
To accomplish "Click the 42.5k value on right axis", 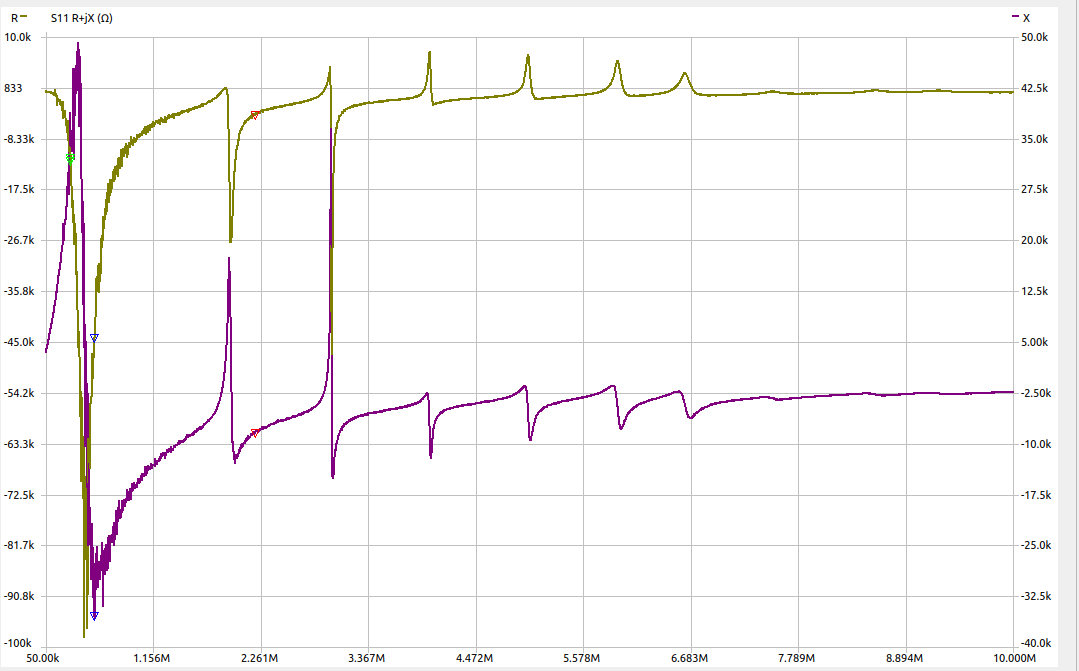I will [x=1033, y=88].
